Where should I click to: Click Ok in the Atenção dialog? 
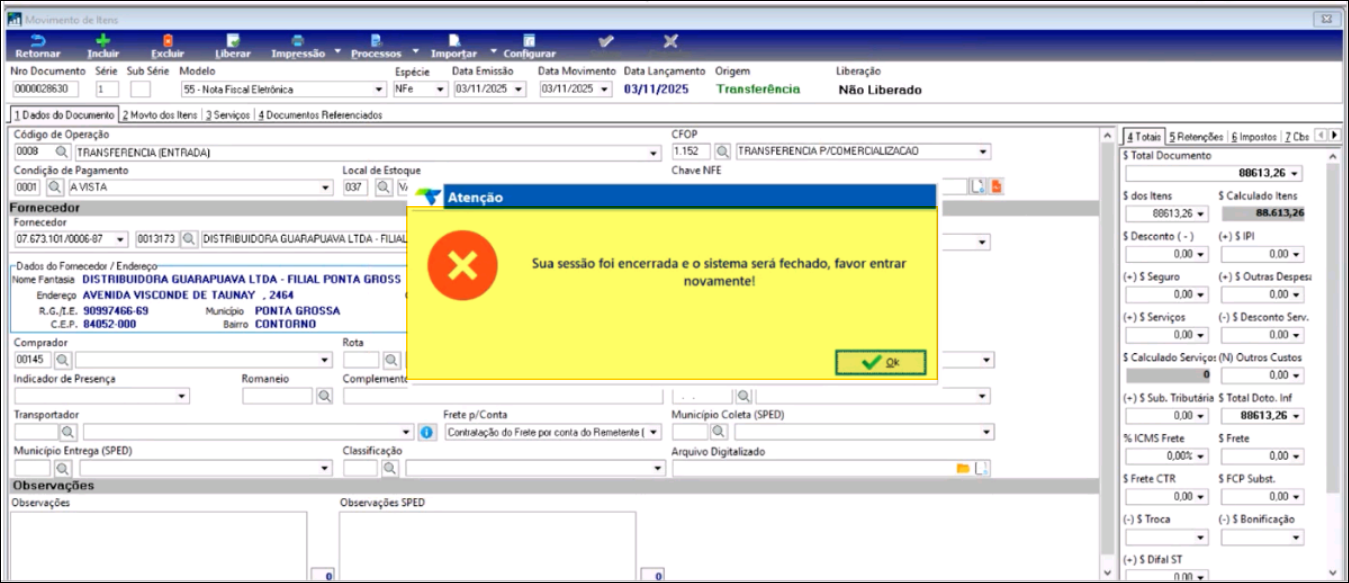(x=880, y=363)
